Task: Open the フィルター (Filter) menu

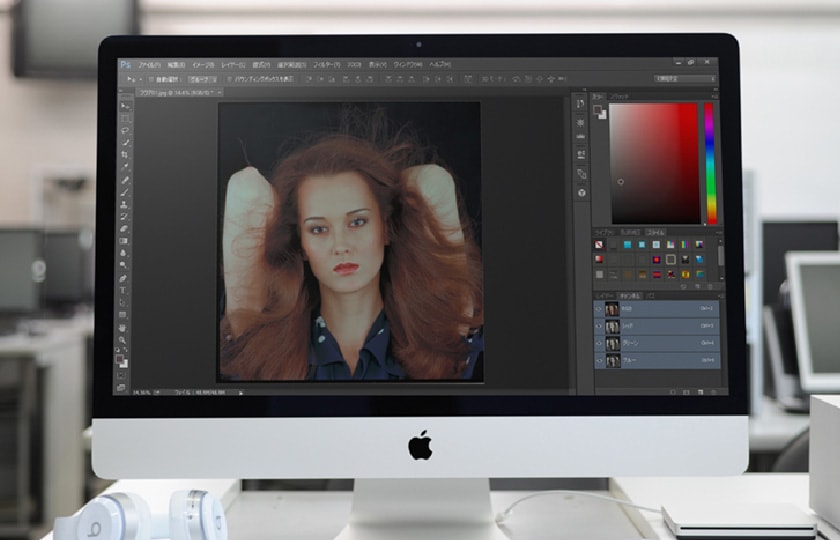Action: coord(326,65)
